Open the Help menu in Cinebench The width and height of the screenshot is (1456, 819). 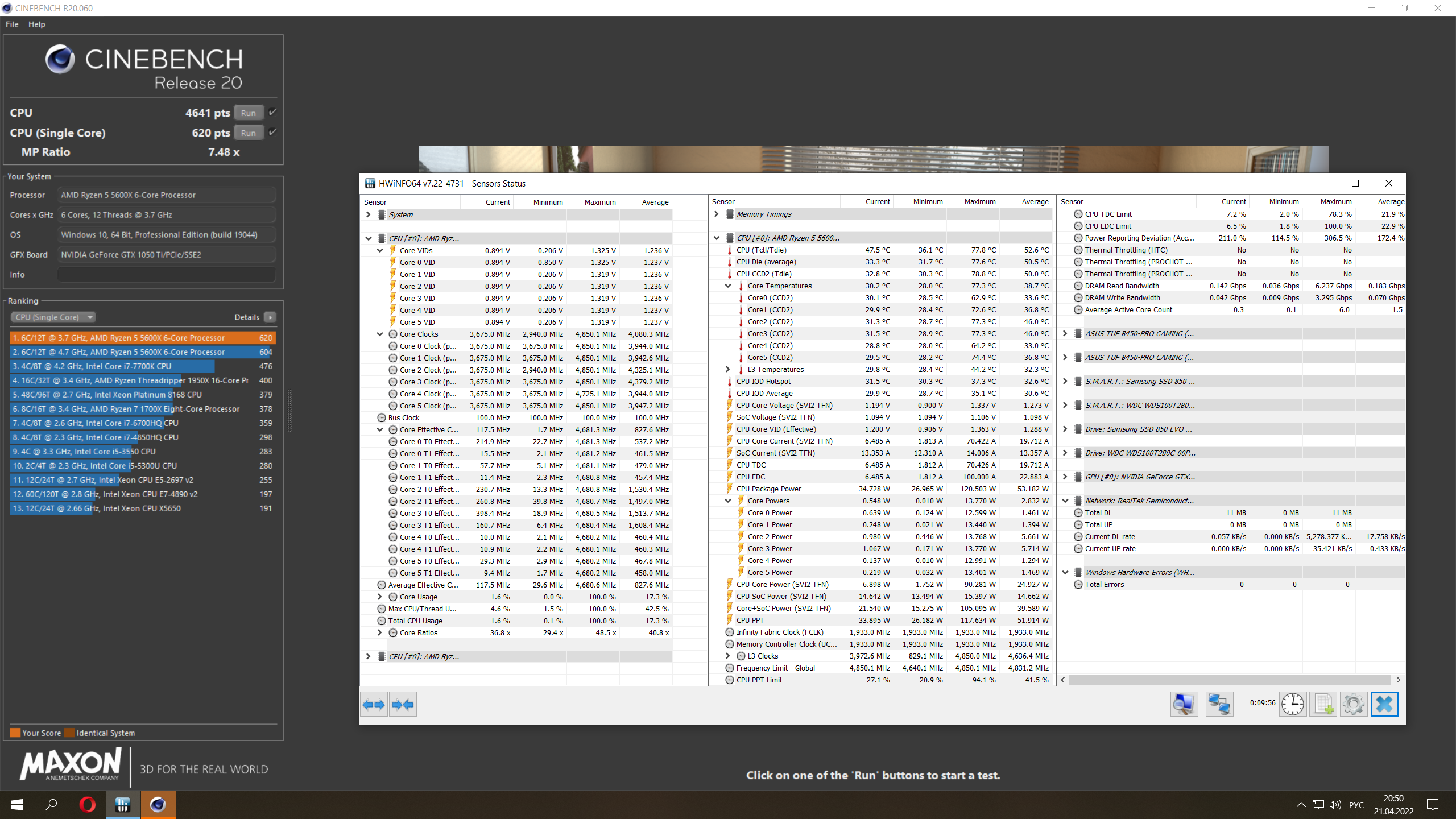(37, 24)
